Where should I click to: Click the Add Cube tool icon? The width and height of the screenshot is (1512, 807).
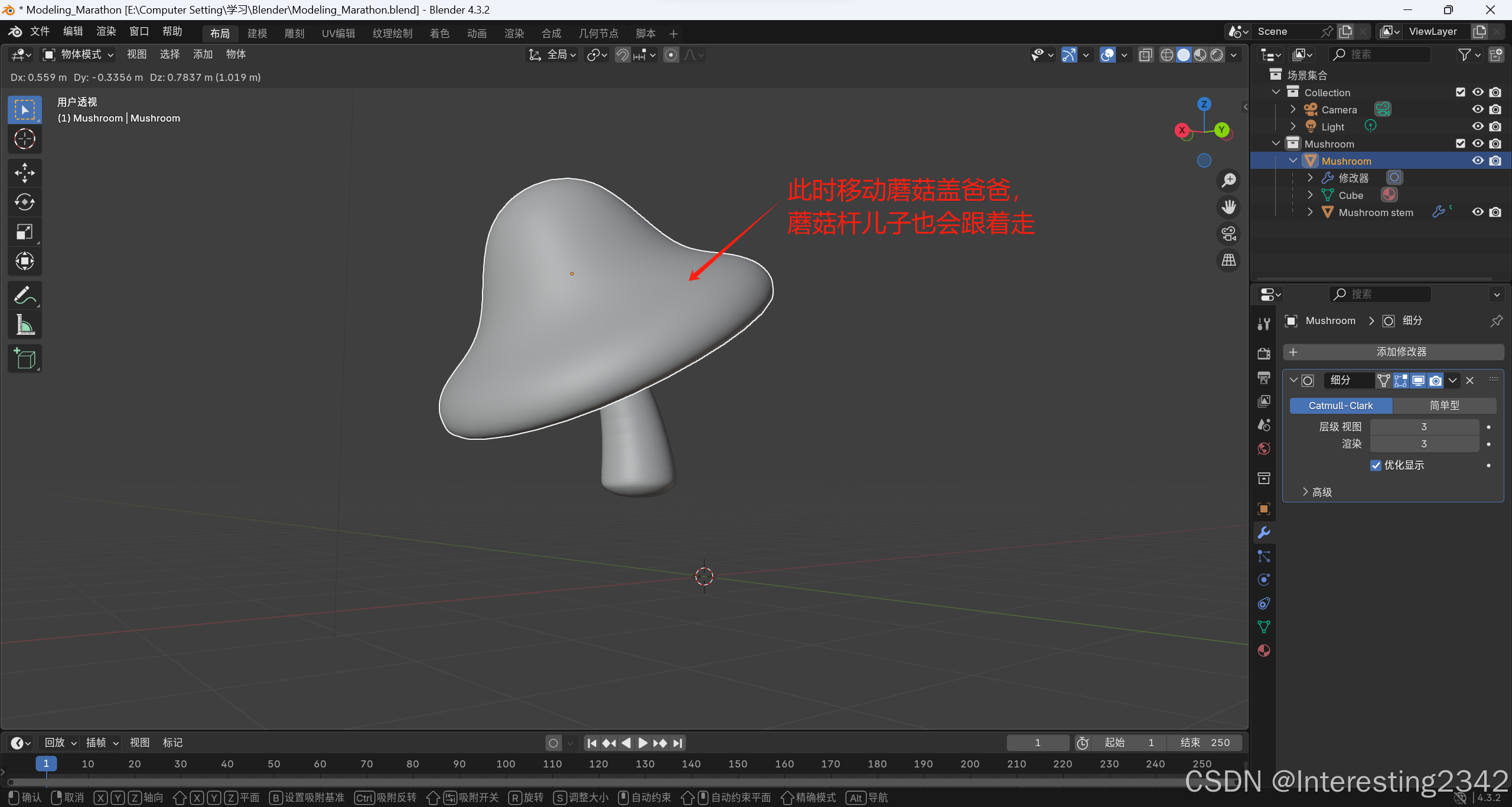[24, 358]
